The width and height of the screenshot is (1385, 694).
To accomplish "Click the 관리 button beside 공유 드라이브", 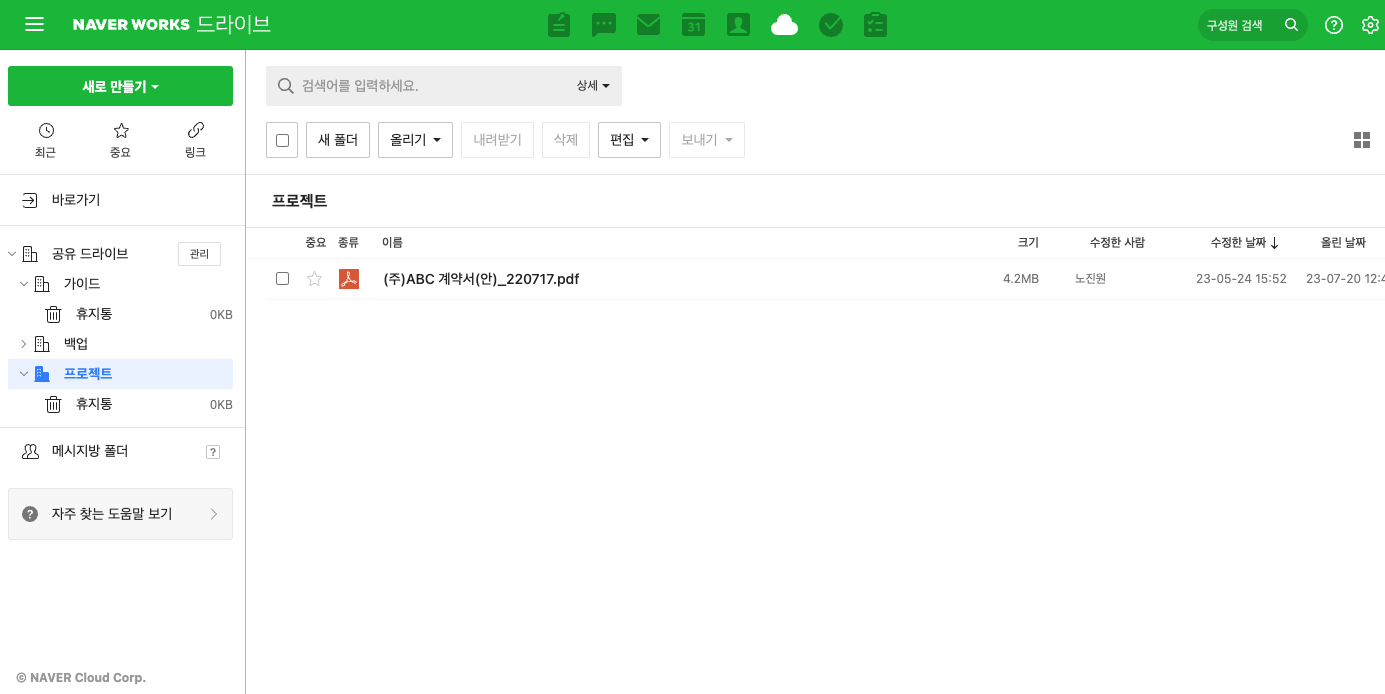I will pos(199,254).
